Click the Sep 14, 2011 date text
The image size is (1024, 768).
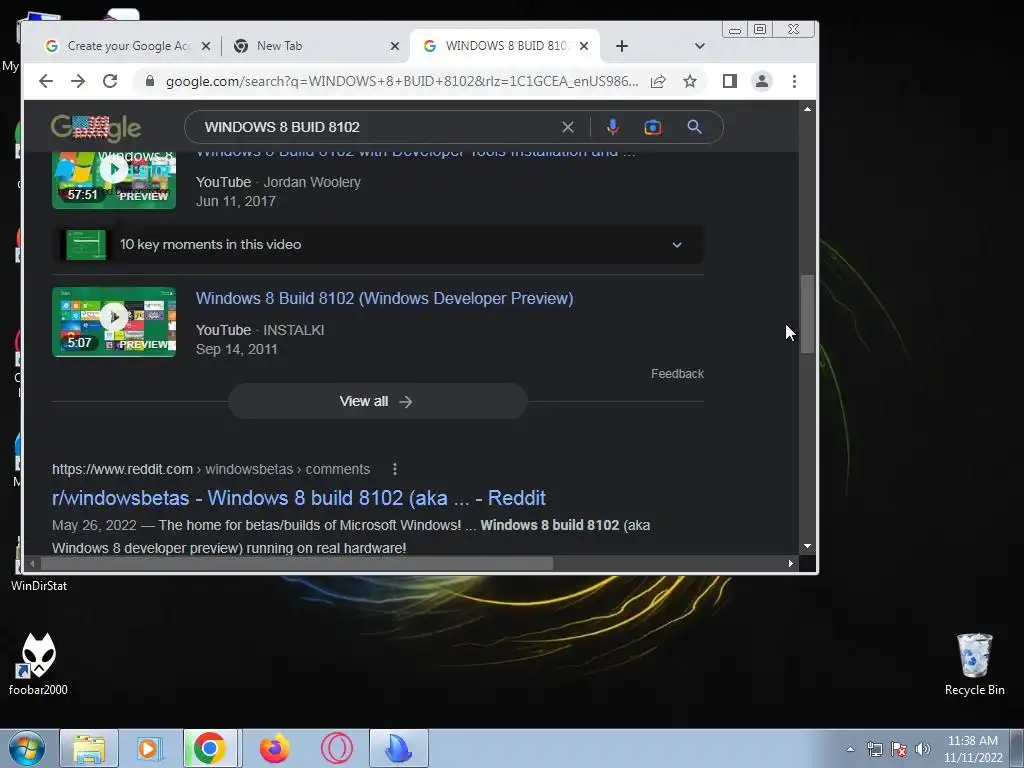click(x=236, y=349)
